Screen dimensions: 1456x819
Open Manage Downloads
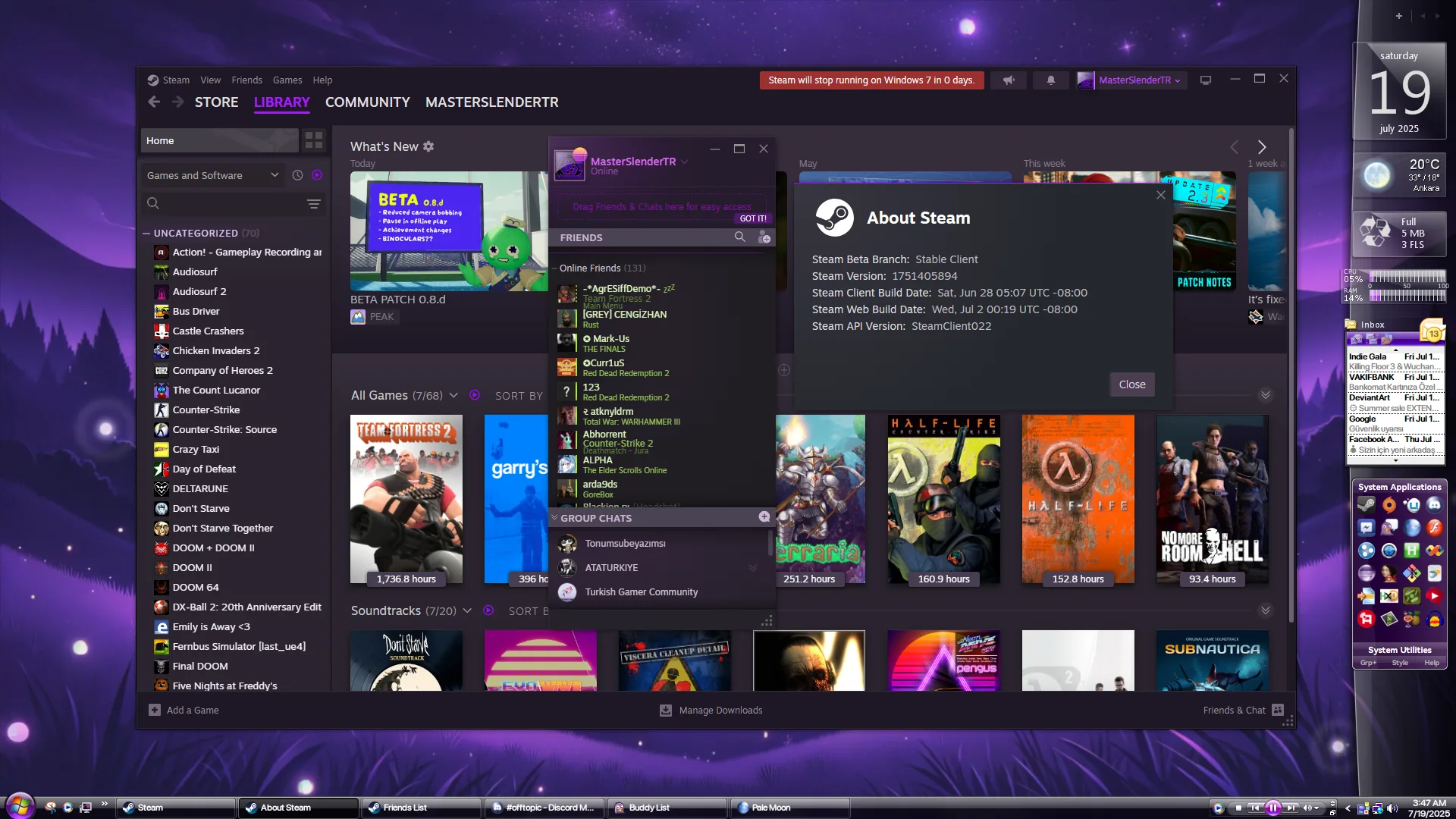click(x=711, y=710)
